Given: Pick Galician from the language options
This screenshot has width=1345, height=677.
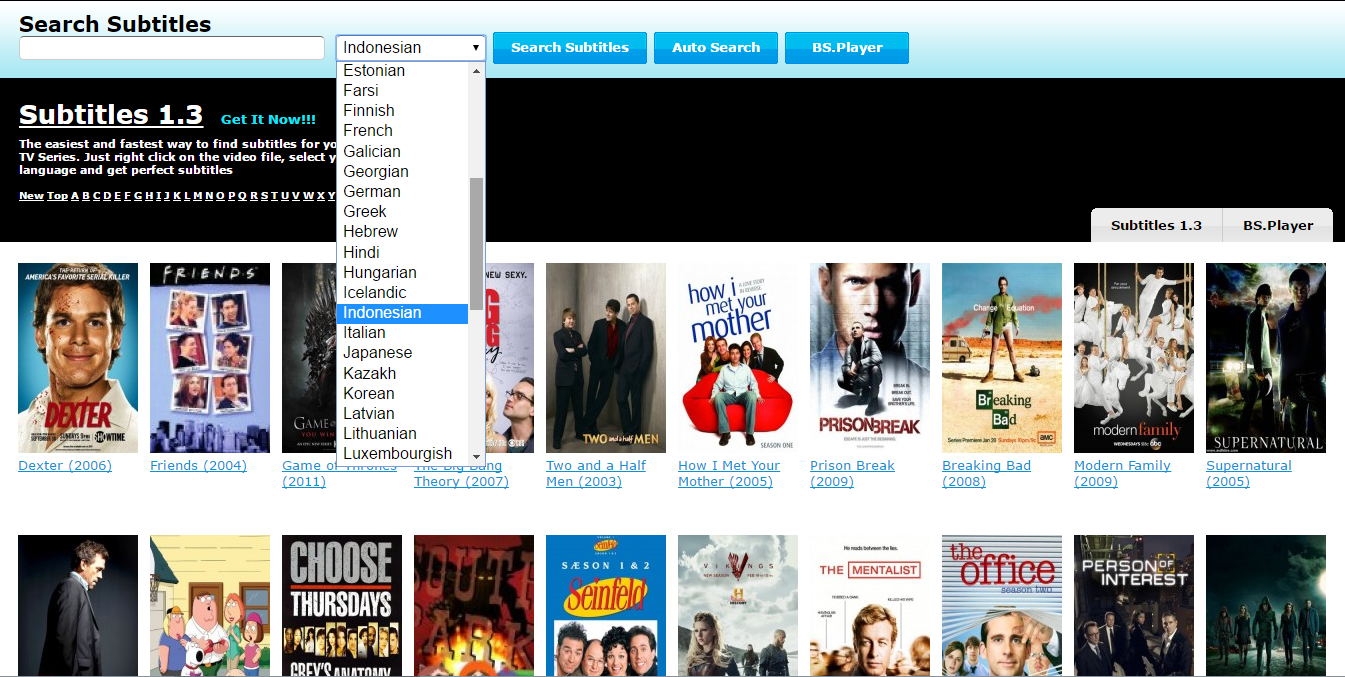Looking at the screenshot, I should pos(403,152).
